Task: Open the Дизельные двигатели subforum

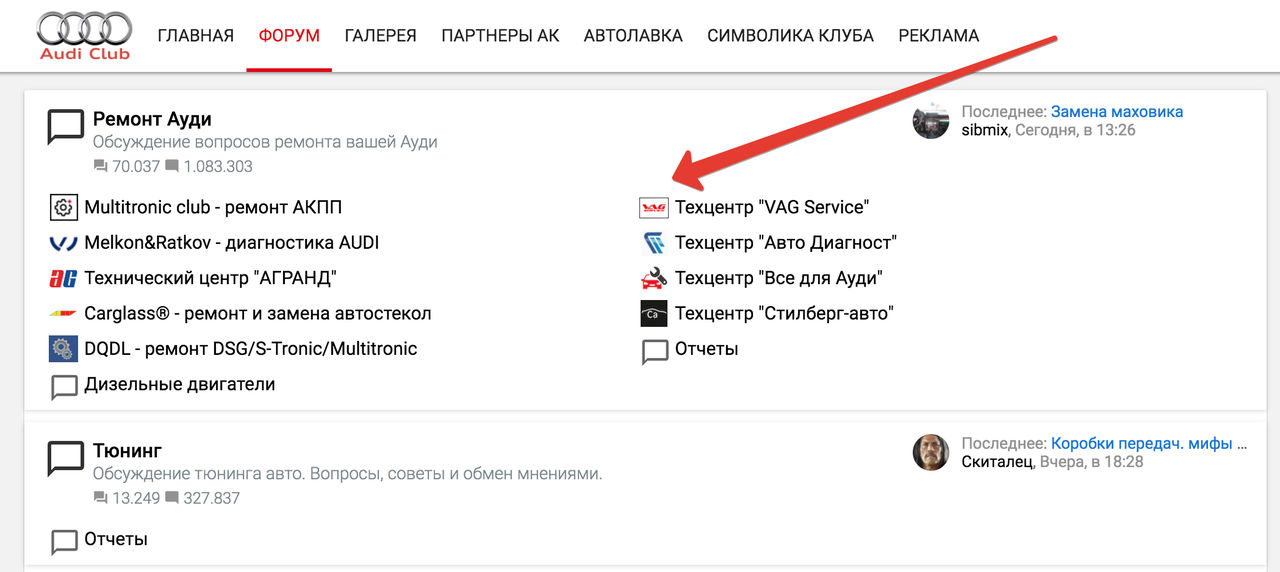Action: click(179, 384)
